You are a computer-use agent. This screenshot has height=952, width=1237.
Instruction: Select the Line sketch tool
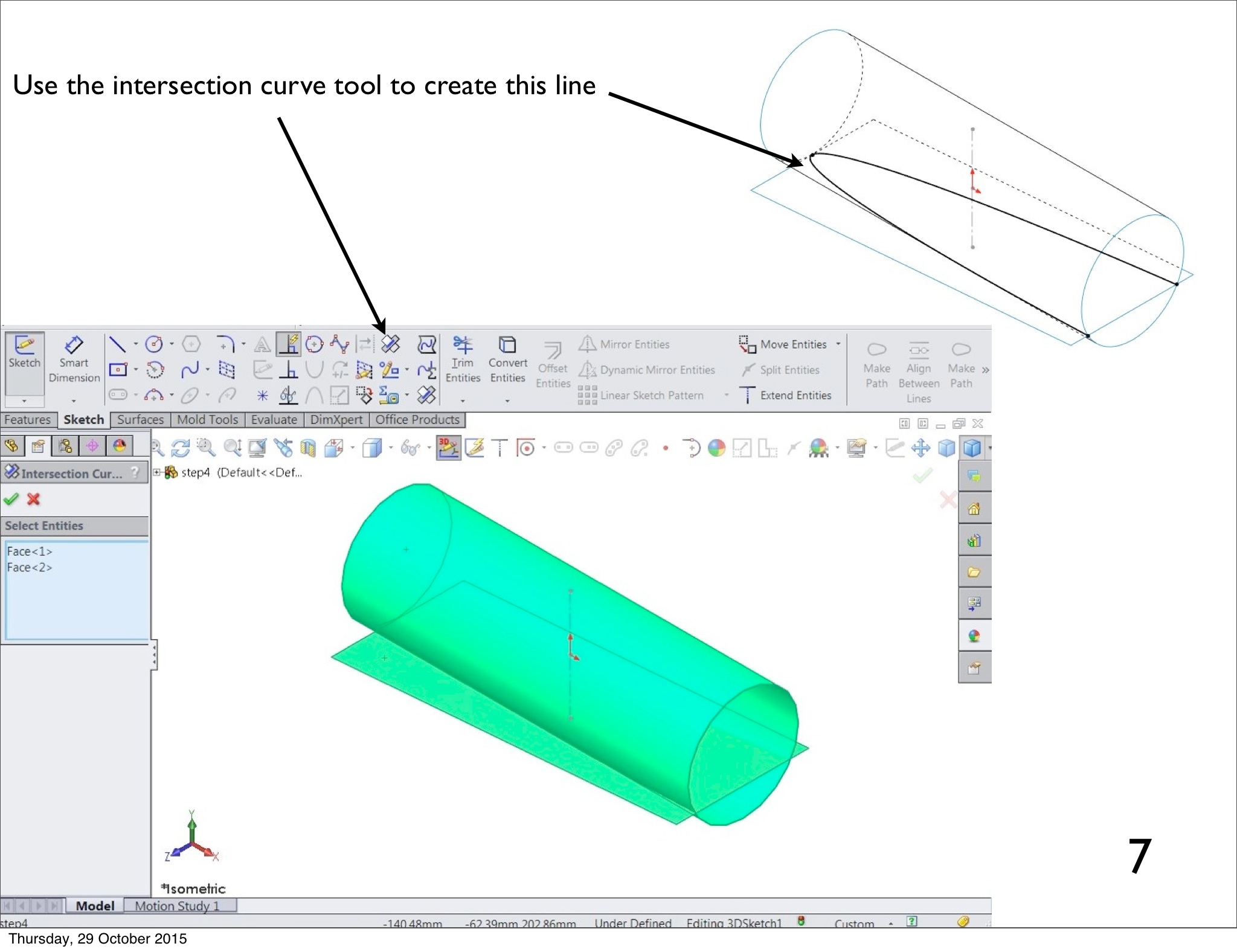coord(117,344)
